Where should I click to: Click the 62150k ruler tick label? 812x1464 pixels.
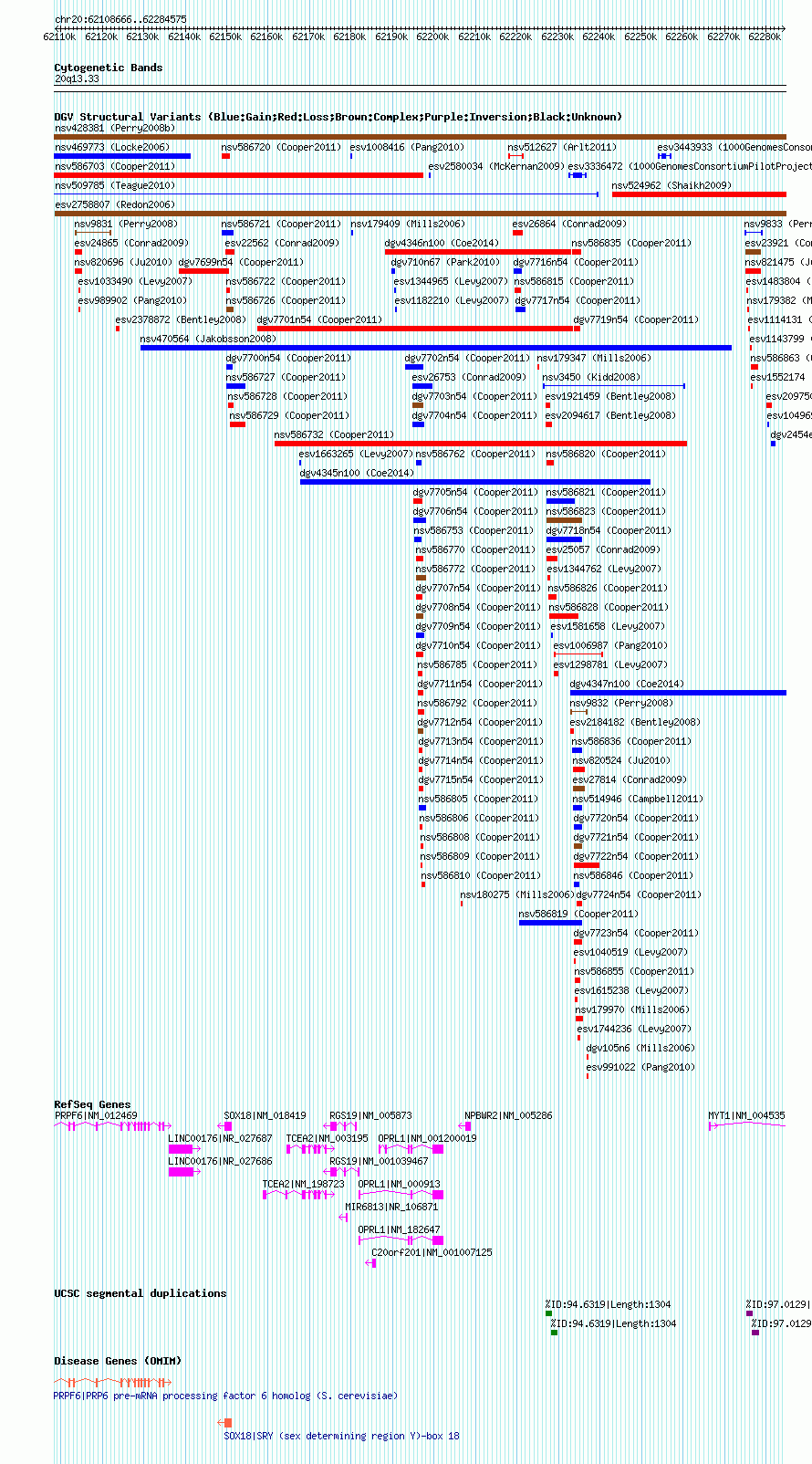[x=225, y=37]
